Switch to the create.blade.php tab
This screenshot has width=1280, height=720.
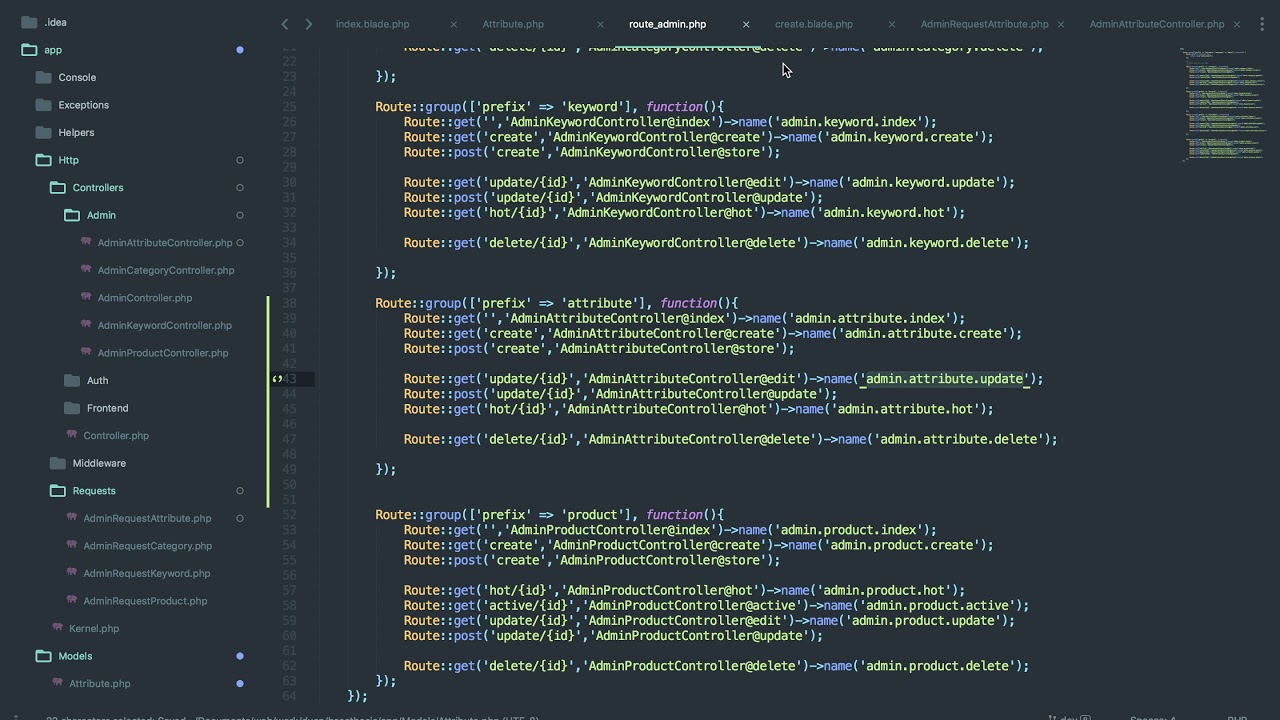(x=814, y=24)
